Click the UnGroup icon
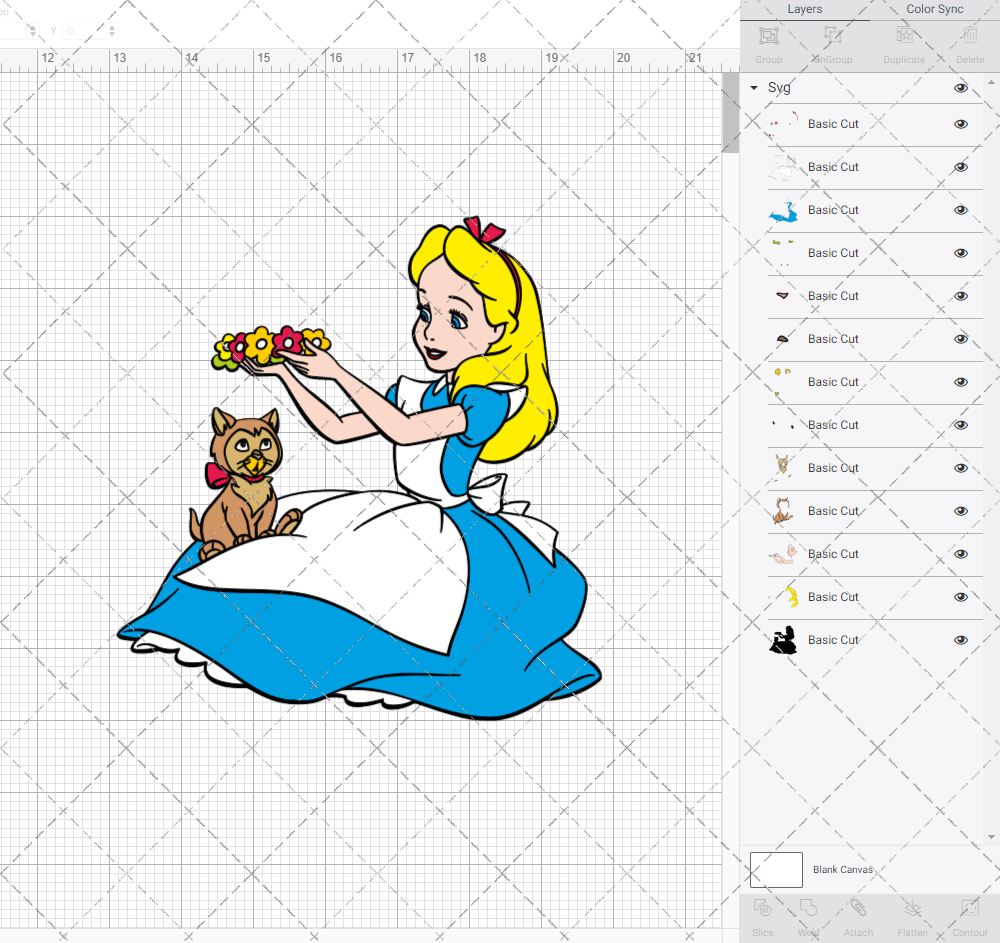This screenshot has width=1000, height=943. pos(832,36)
